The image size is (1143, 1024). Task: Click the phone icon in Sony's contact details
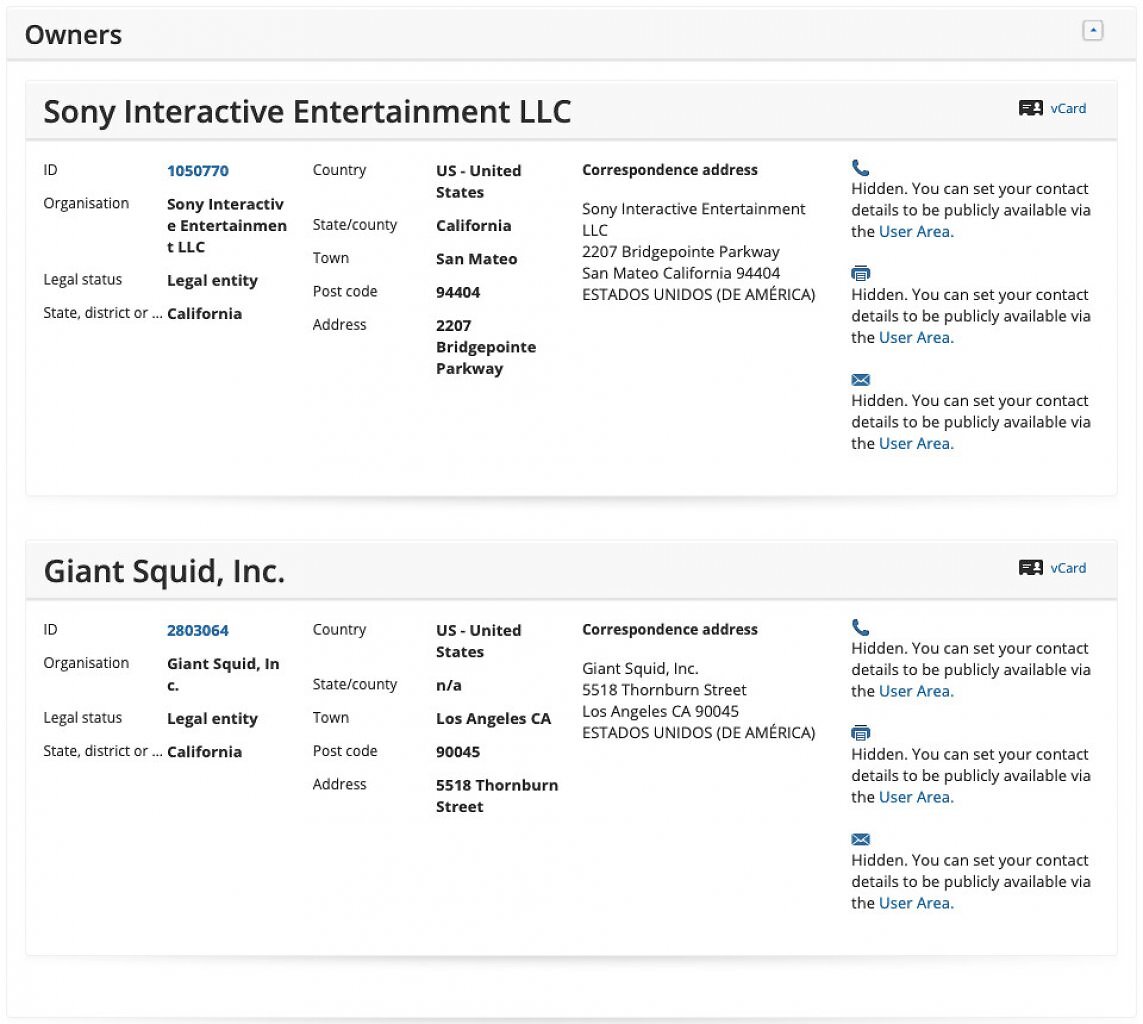point(860,168)
